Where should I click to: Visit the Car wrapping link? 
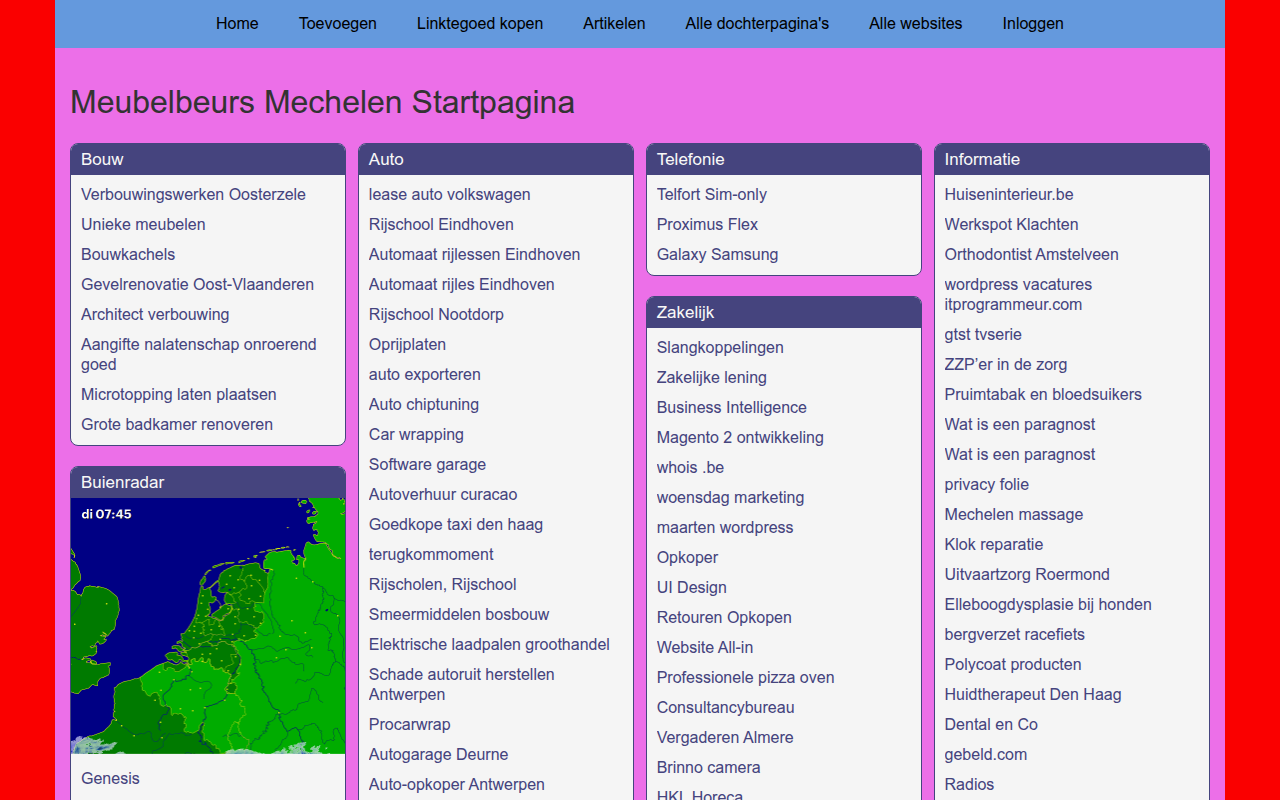[x=416, y=434]
